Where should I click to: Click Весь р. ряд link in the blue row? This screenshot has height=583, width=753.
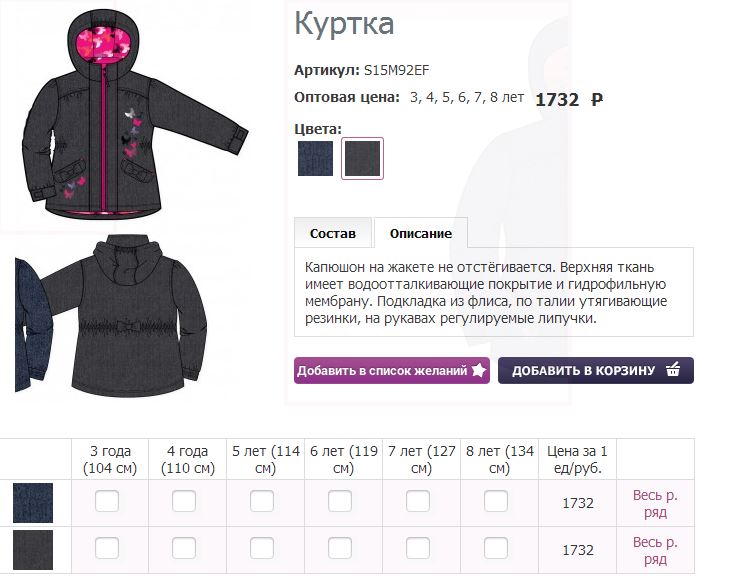655,503
